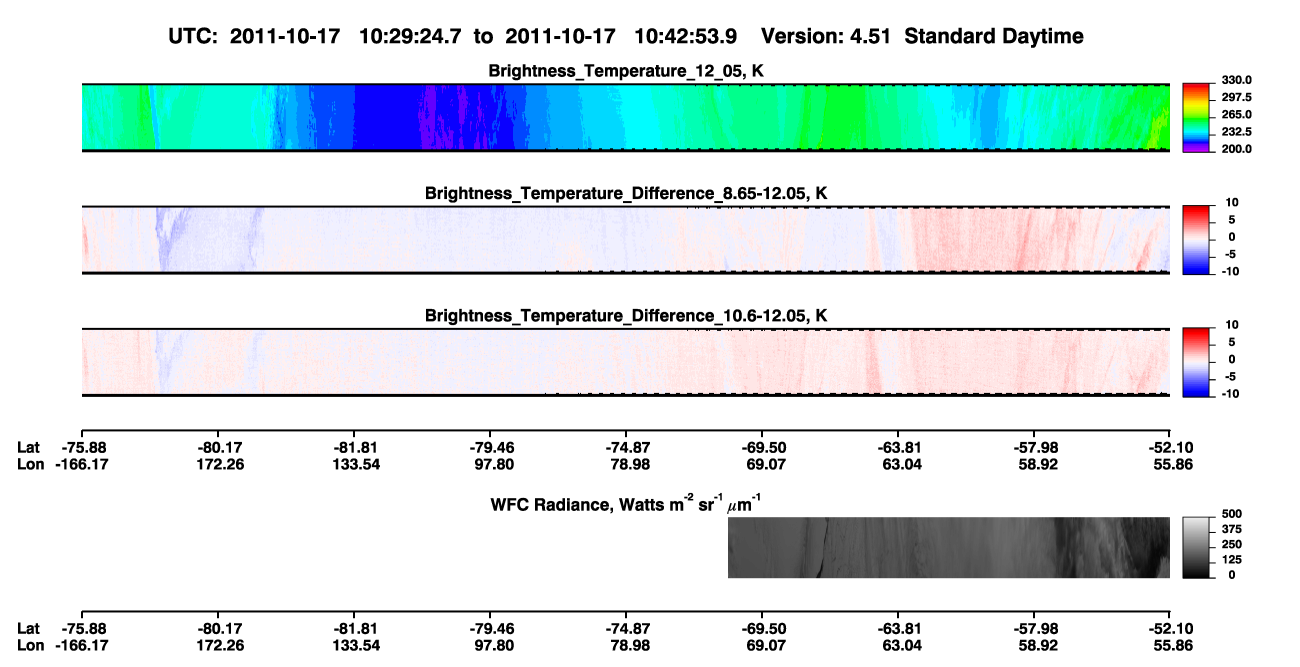The image size is (1300, 667).
Task: Click the "Lat" label of the axis below the WFC panel
Action: pyautogui.click(x=28, y=628)
